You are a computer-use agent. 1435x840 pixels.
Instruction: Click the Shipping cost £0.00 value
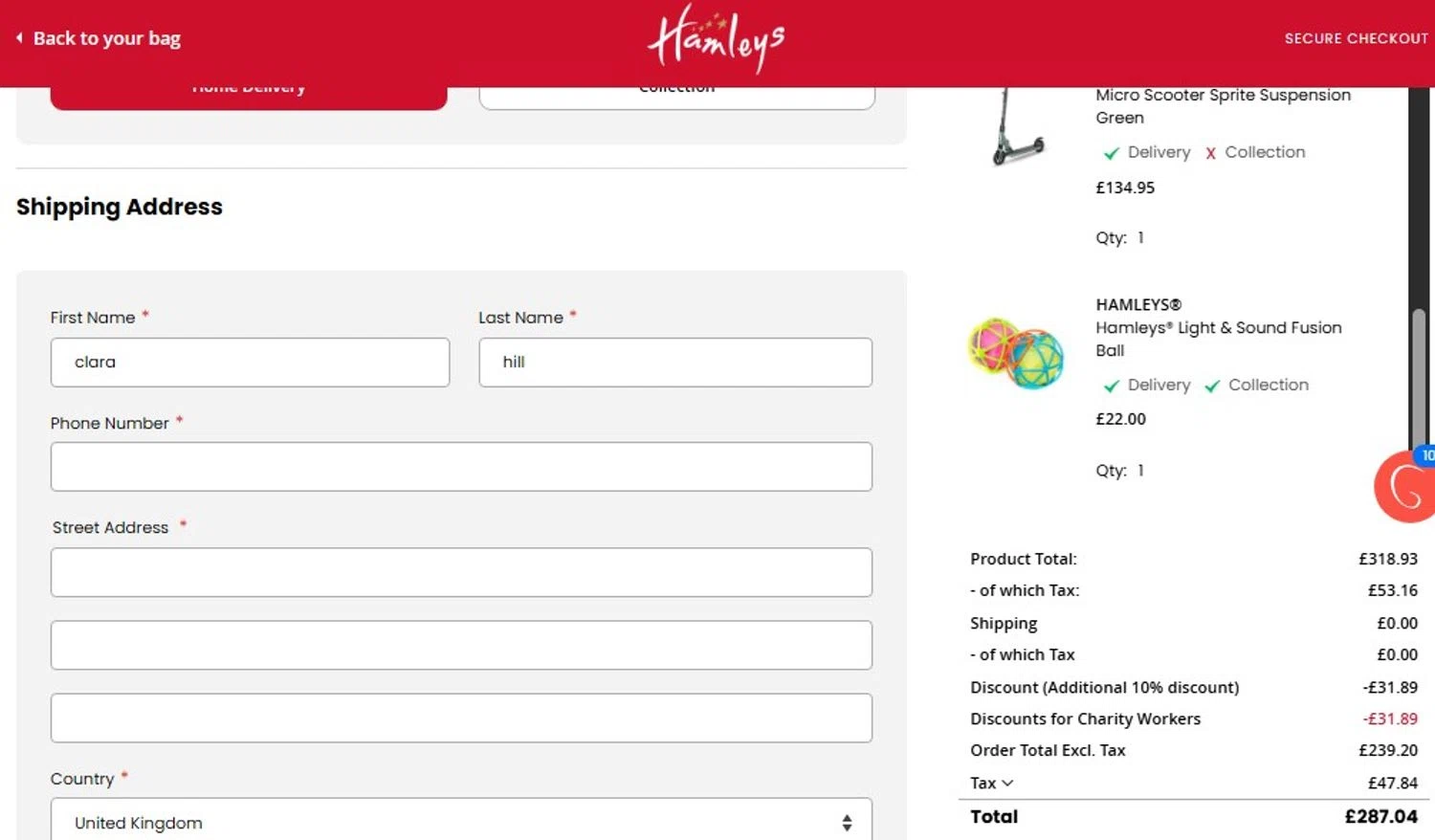(x=1397, y=623)
